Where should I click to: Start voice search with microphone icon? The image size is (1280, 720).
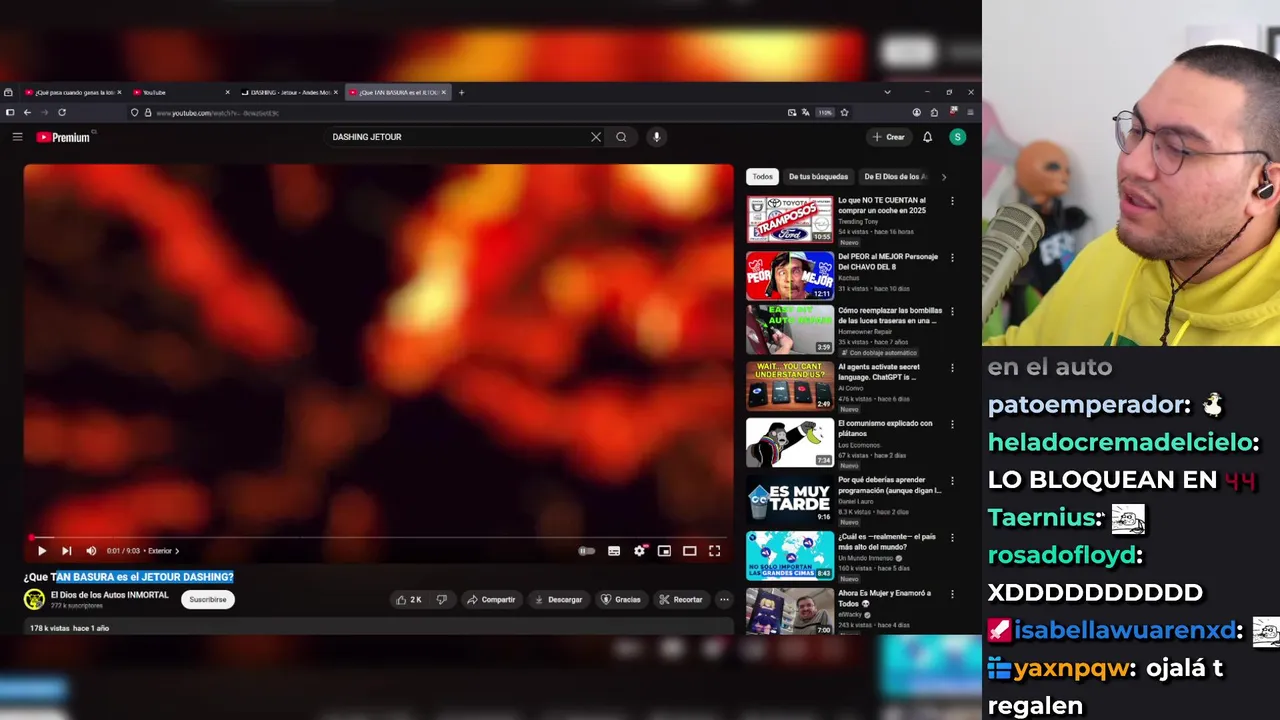(x=656, y=137)
